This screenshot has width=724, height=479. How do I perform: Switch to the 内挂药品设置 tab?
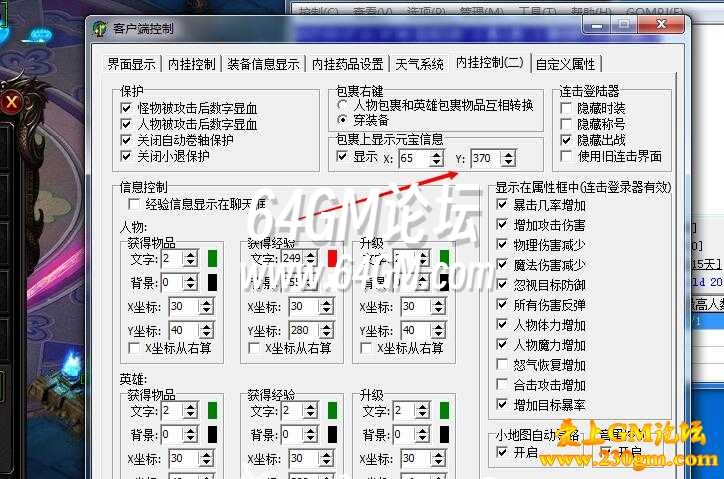tap(348, 64)
